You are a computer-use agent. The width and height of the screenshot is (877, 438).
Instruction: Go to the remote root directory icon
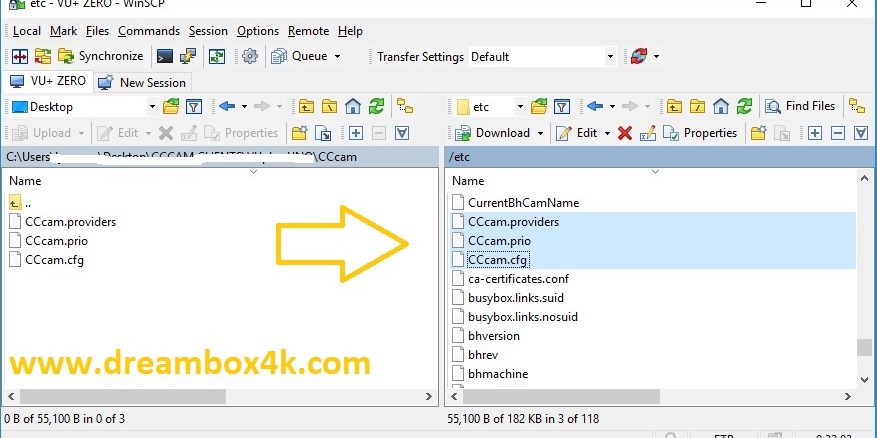[x=697, y=106]
